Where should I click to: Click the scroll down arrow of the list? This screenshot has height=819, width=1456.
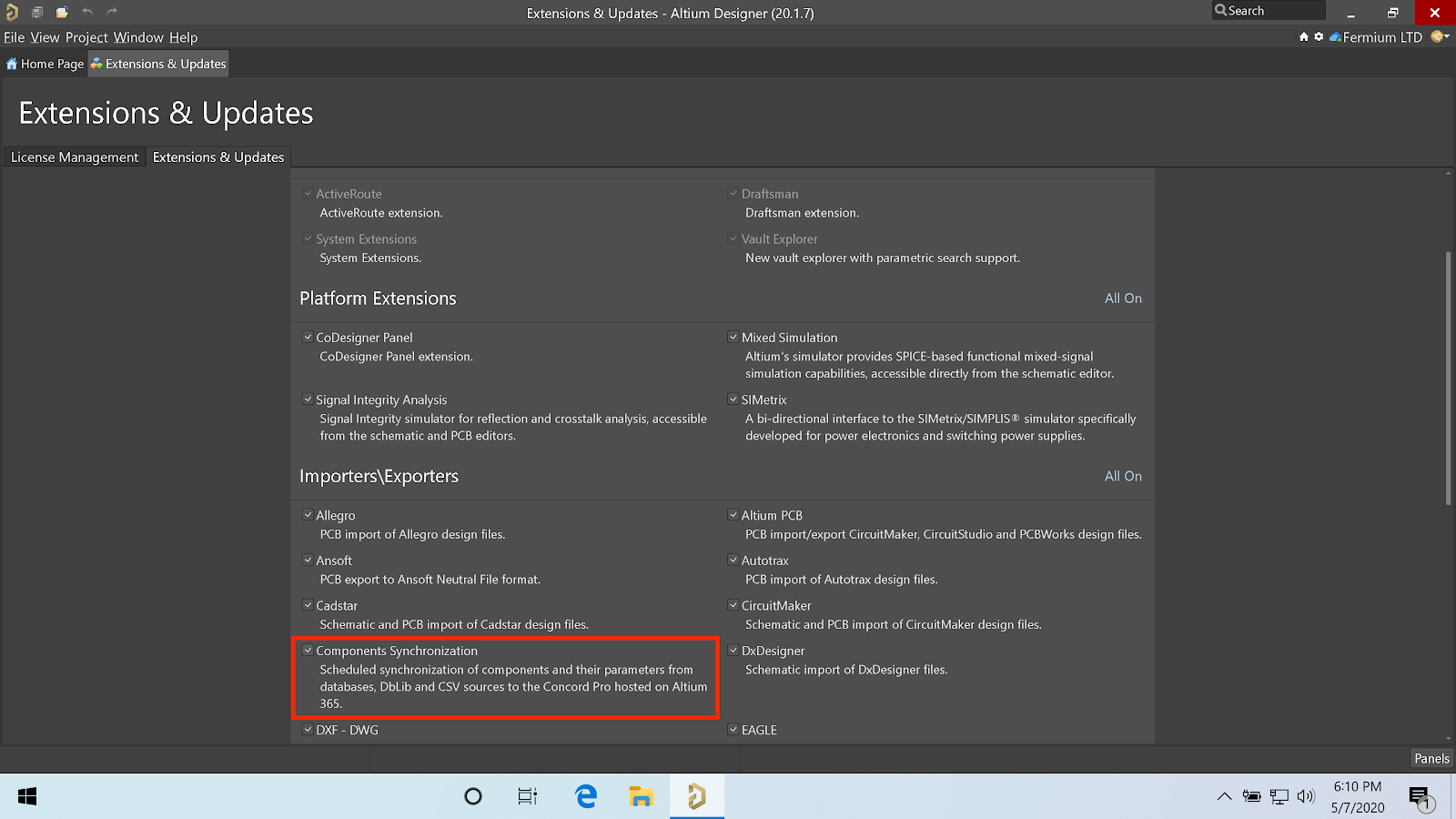(x=1448, y=739)
